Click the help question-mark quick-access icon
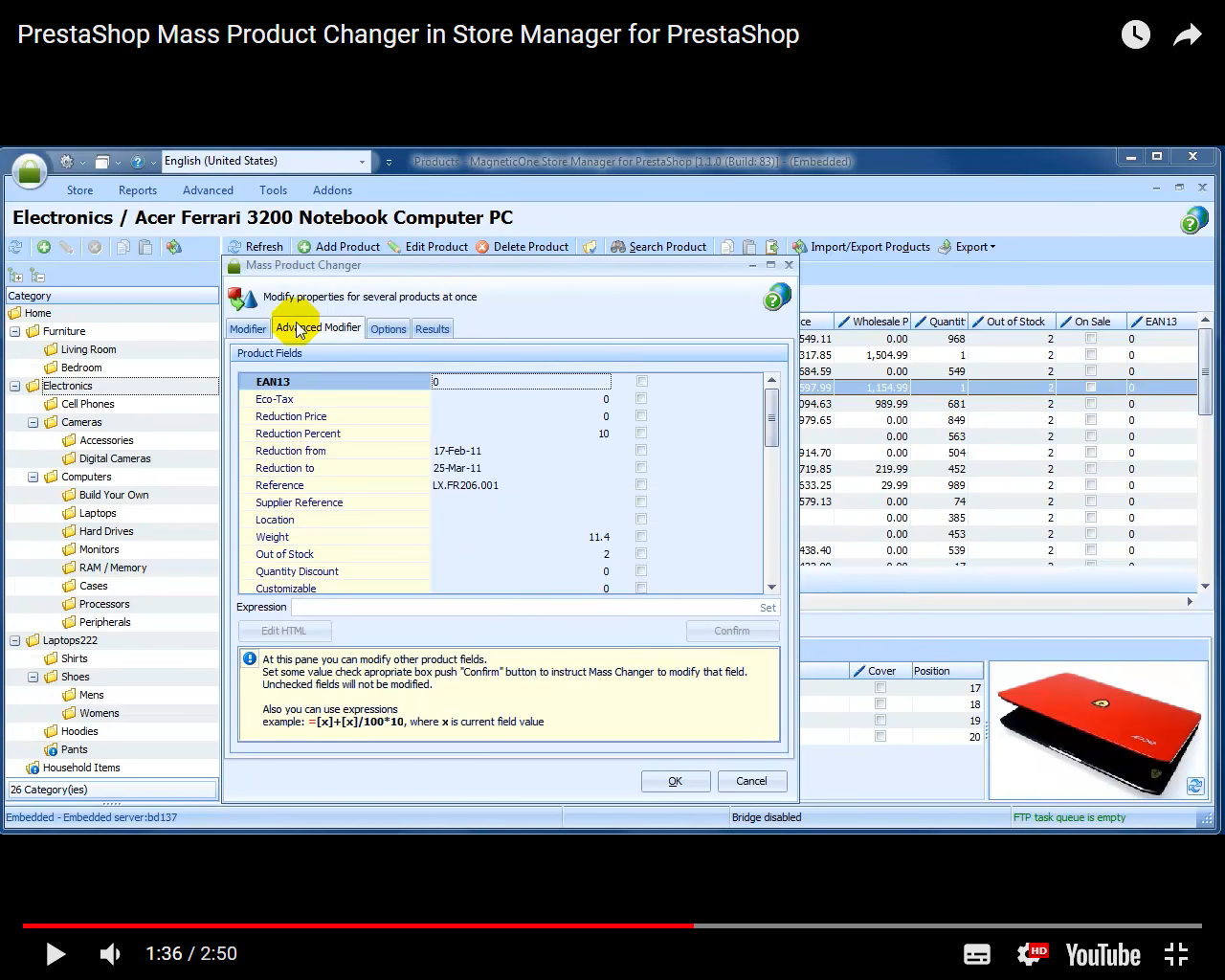Image resolution: width=1225 pixels, height=980 pixels. coord(138,162)
